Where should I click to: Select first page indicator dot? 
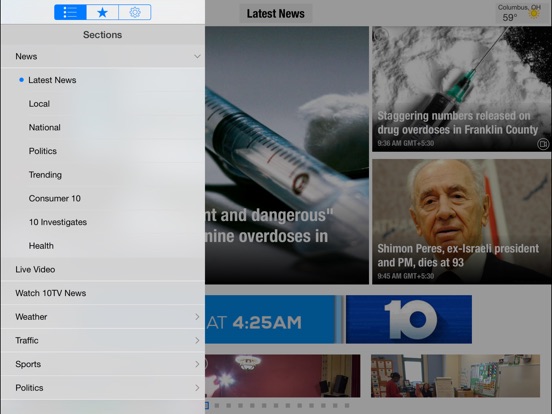pyautogui.click(x=207, y=406)
